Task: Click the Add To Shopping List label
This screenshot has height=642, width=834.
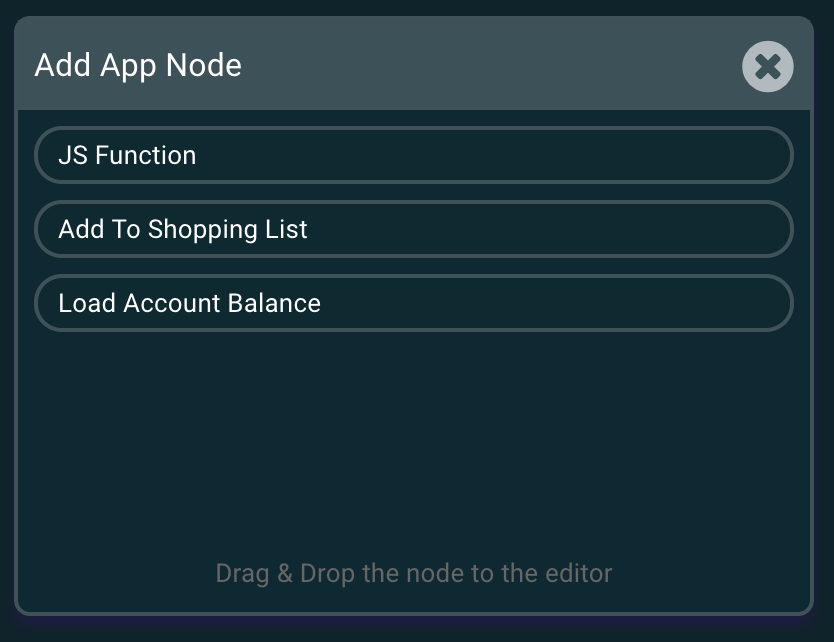Action: 183,229
